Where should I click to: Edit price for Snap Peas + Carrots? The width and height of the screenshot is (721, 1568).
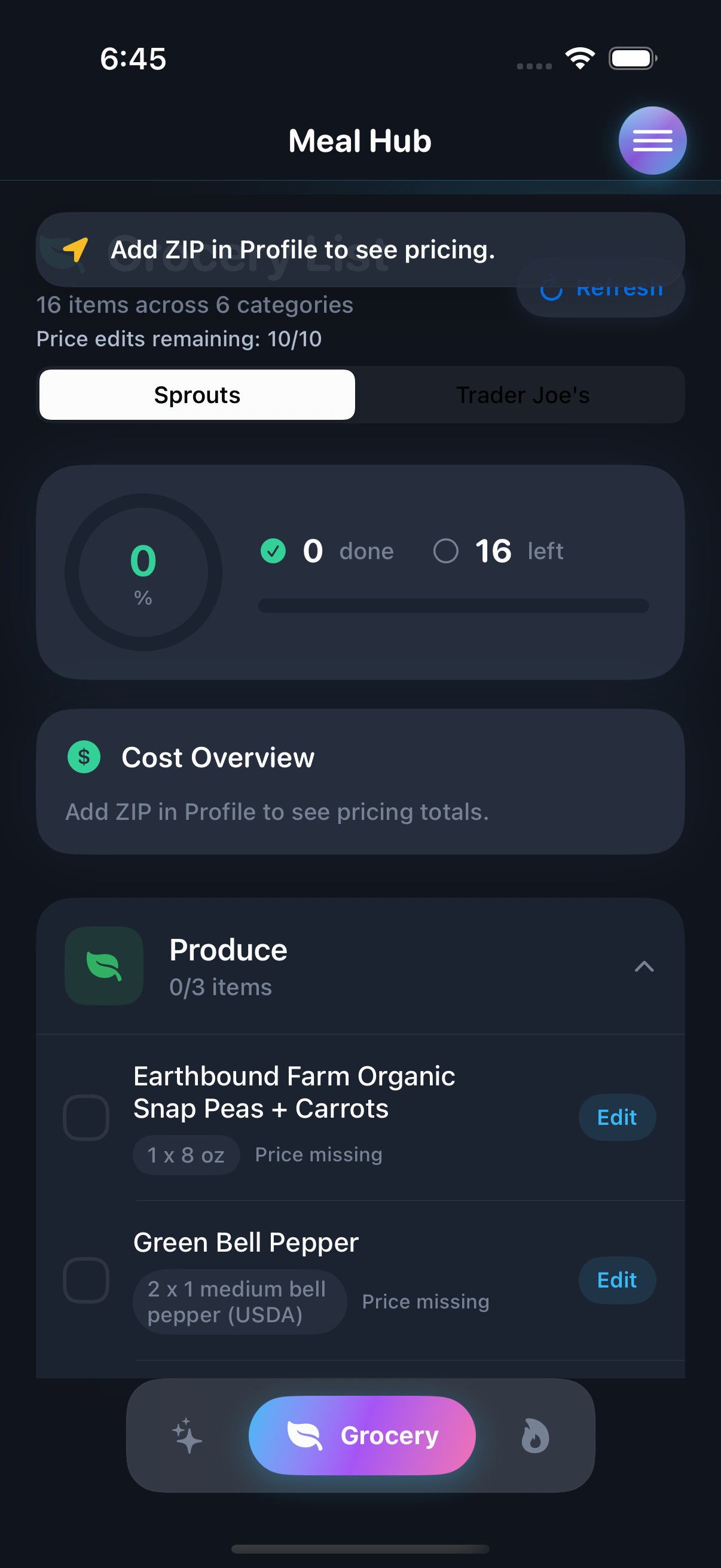[x=616, y=1117]
